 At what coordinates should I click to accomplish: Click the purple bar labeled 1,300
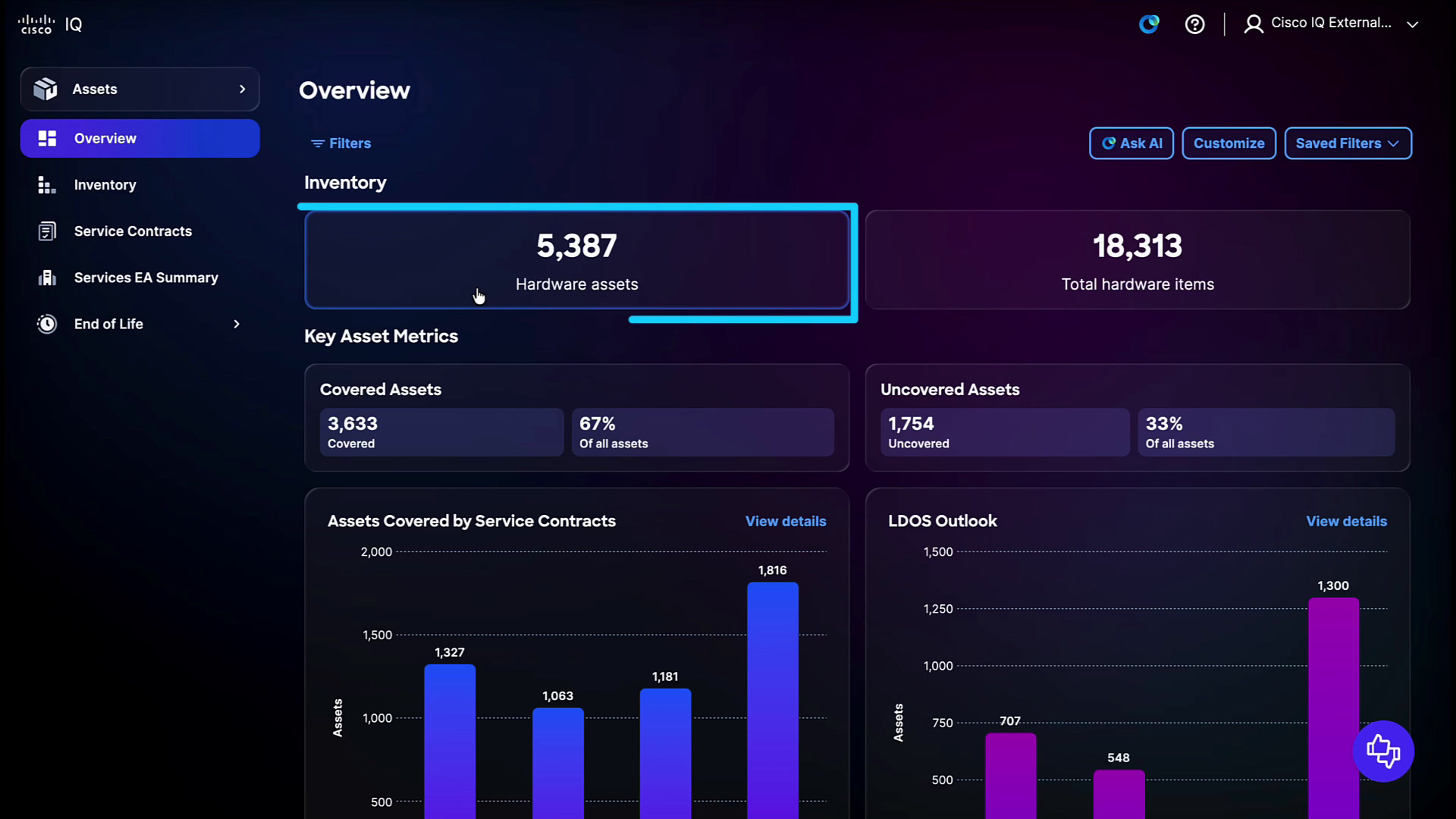[1333, 708]
